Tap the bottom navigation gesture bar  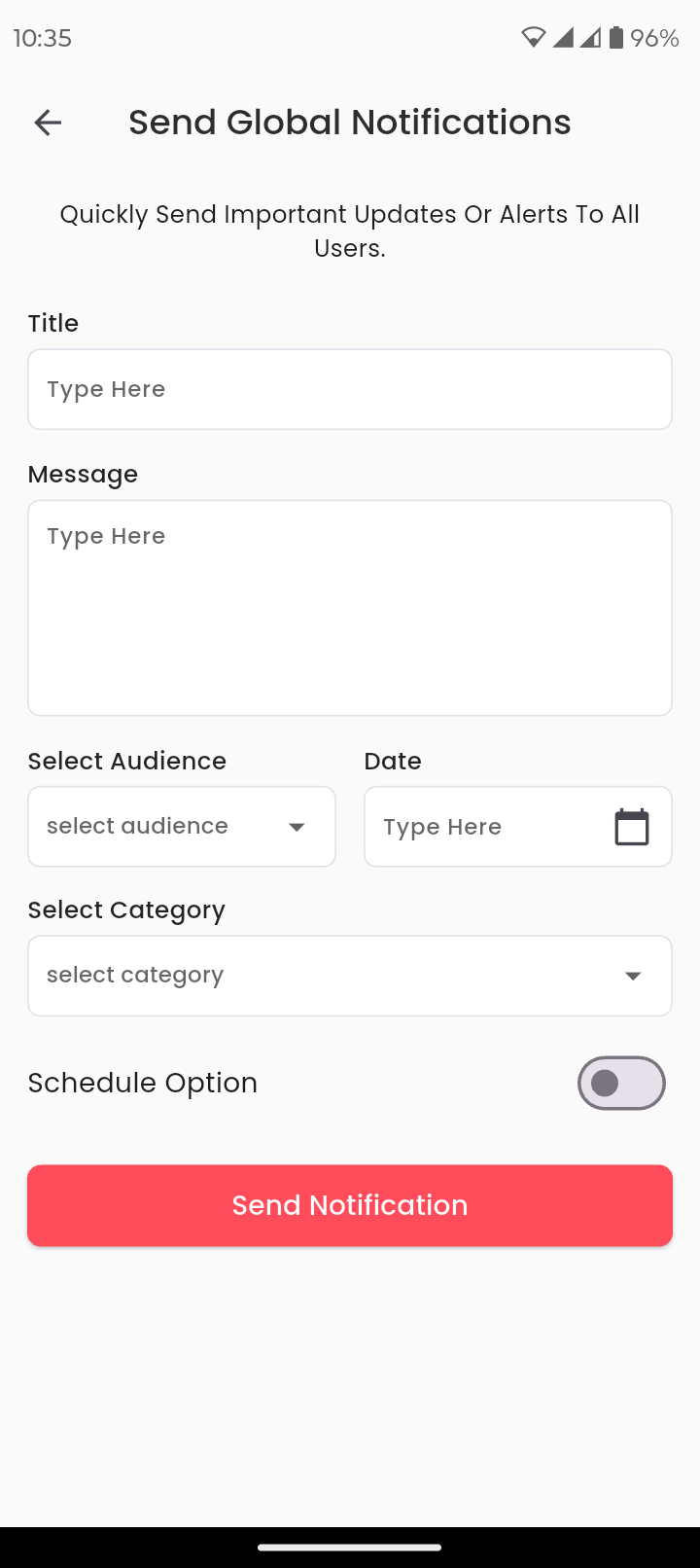click(x=350, y=1547)
